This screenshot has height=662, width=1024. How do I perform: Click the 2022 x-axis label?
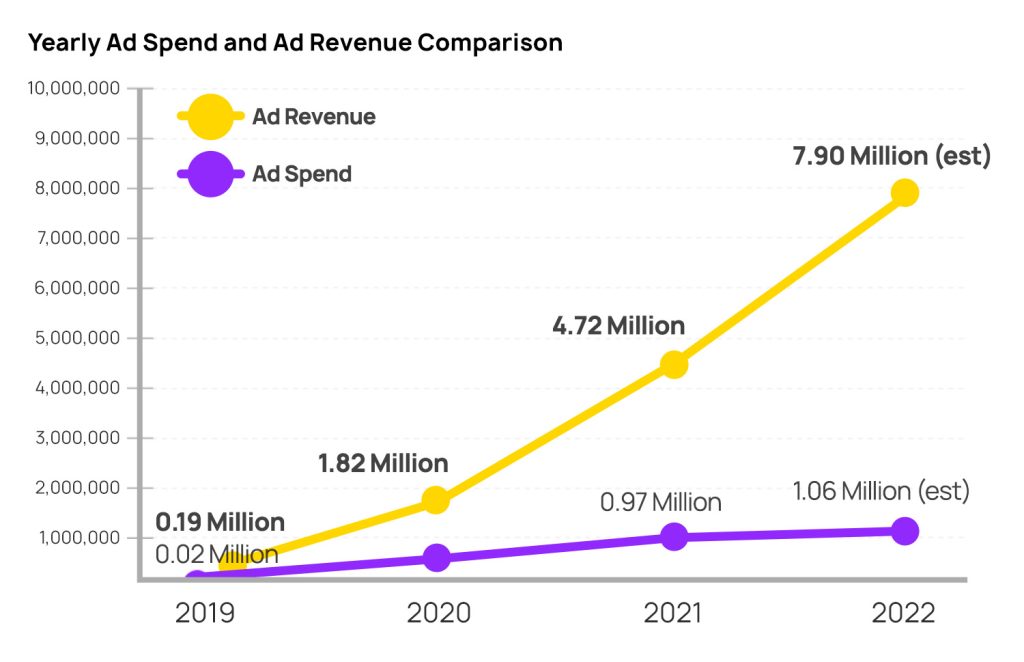click(904, 613)
